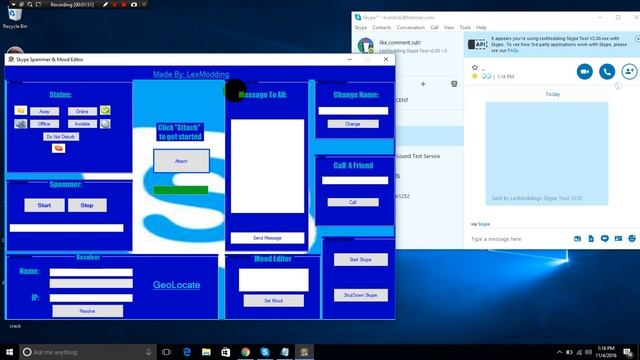The width and height of the screenshot is (640, 360).
Task: Click the Change Name input field
Action: point(353,111)
